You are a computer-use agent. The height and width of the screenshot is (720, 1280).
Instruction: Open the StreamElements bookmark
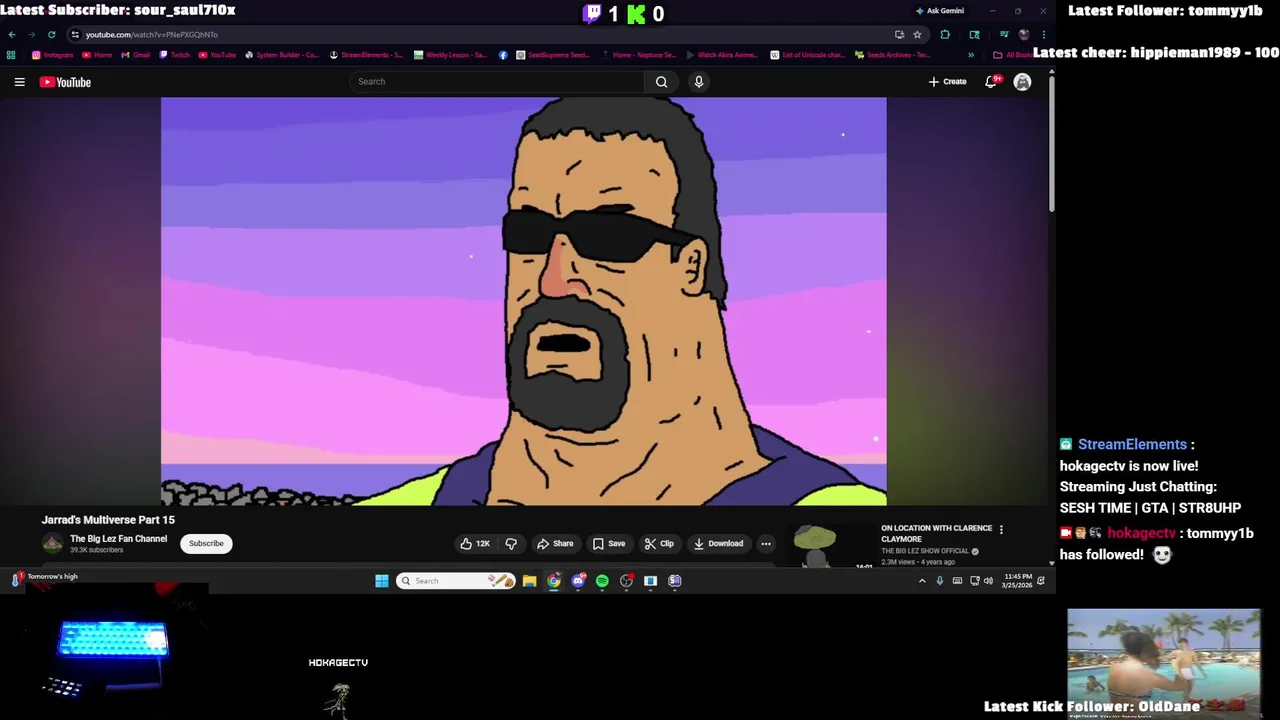366,55
